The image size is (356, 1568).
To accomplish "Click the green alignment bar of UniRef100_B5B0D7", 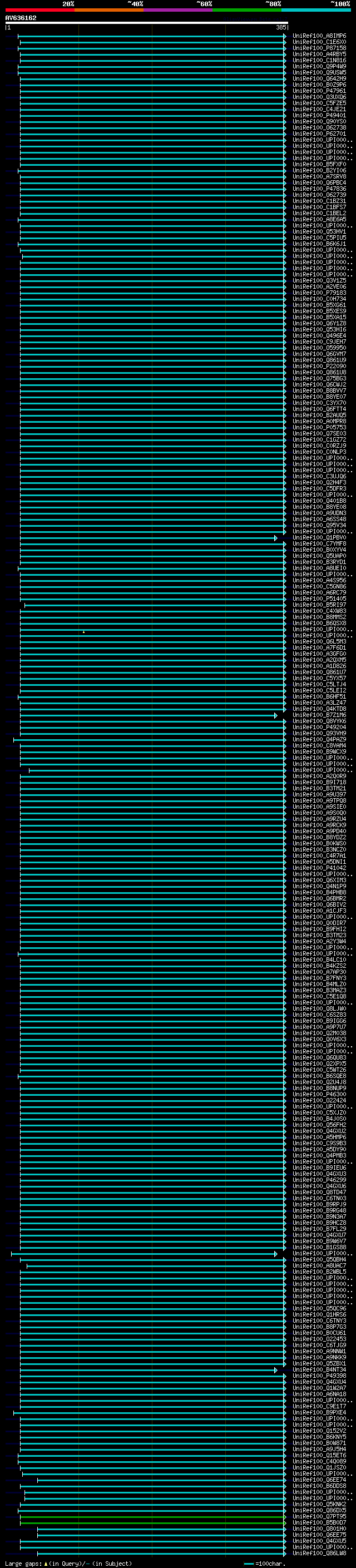I will [153, 1522].
